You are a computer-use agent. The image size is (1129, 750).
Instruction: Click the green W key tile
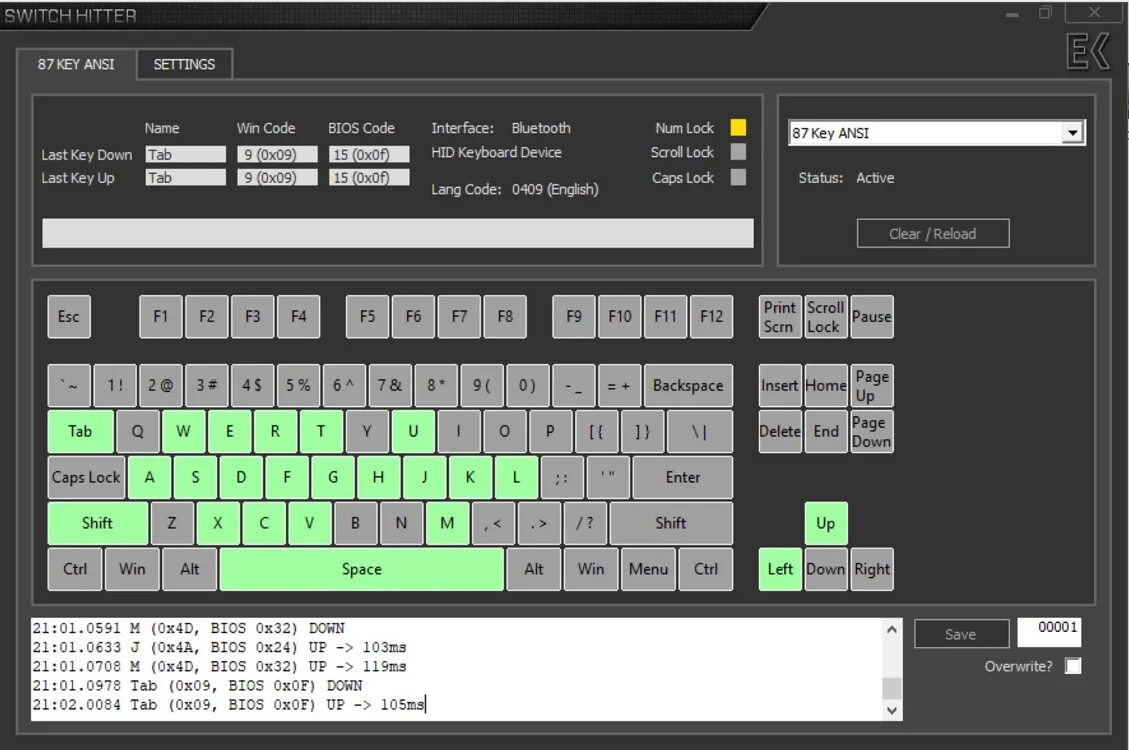184,432
